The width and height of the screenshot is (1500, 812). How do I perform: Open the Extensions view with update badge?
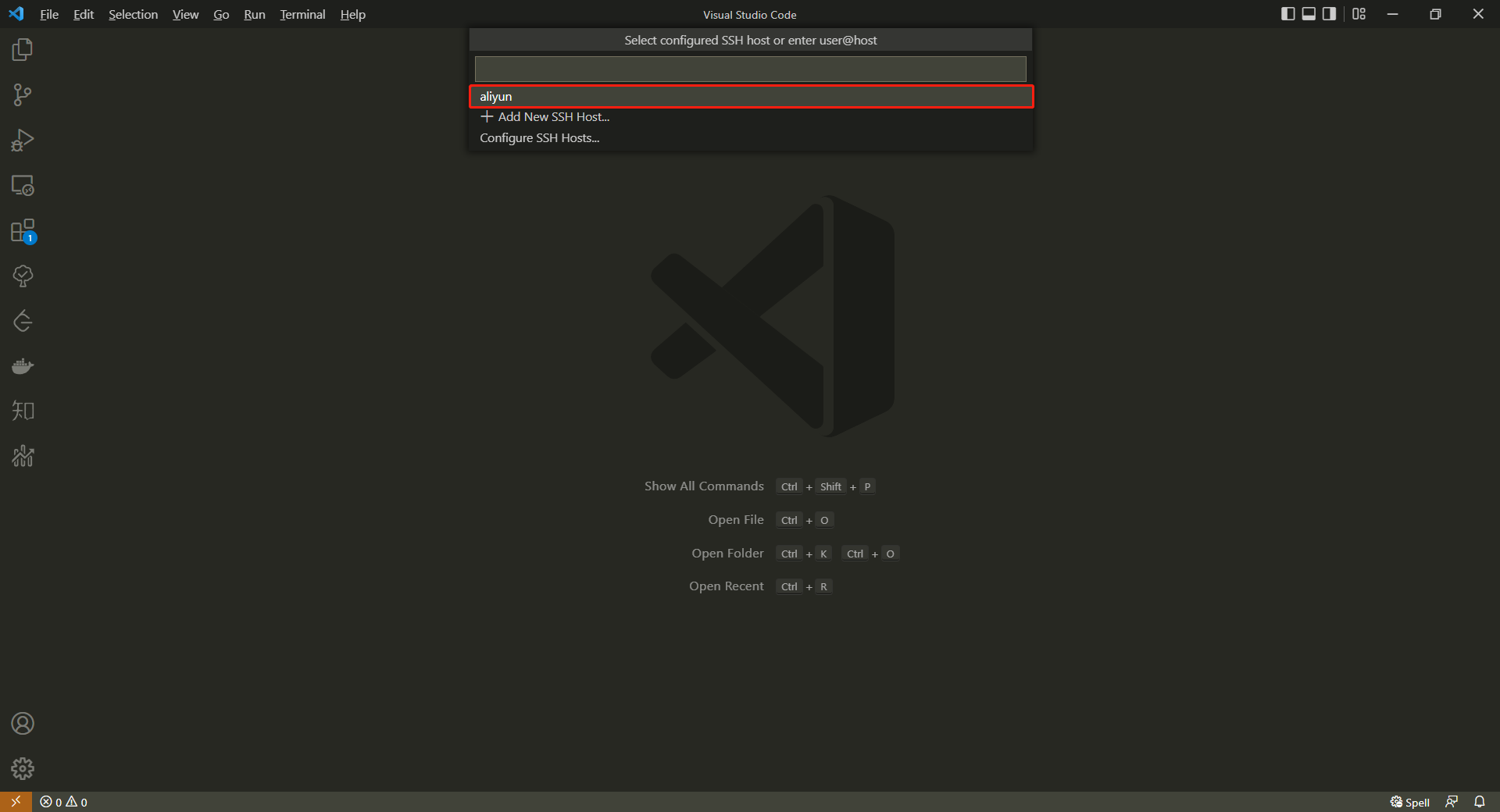click(x=23, y=231)
